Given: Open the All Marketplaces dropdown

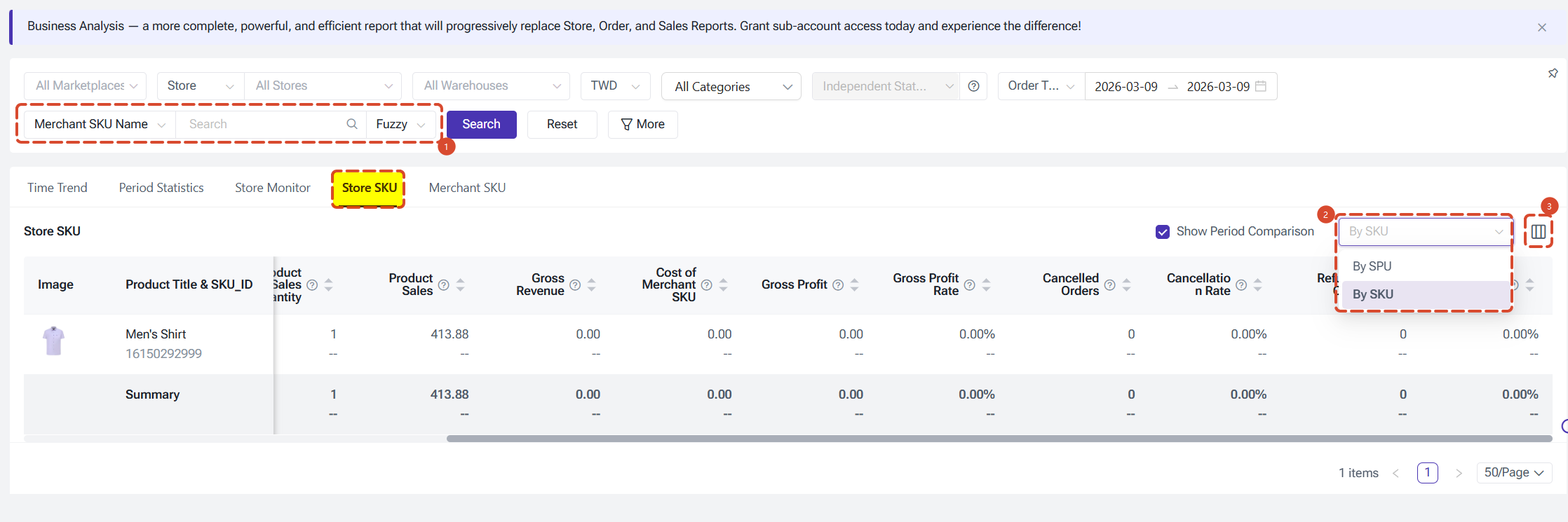Looking at the screenshot, I should pos(86,85).
